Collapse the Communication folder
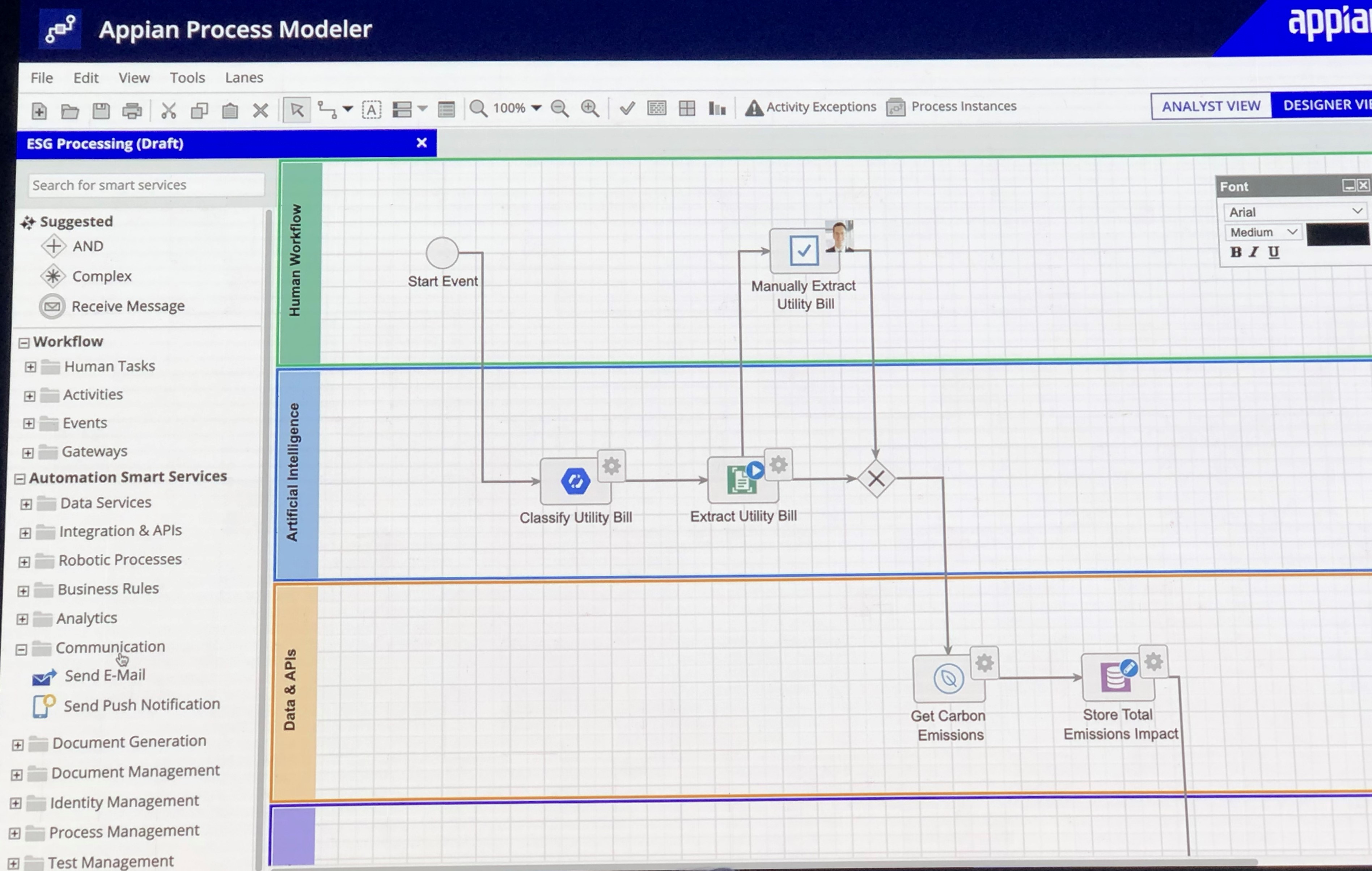The width and height of the screenshot is (1372, 871). coord(21,650)
